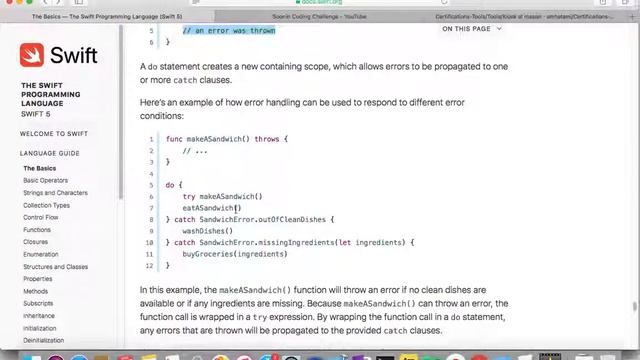Image resolution: width=640 pixels, height=360 pixels.
Task: Open THE SWIFT PROGRAMMING LANGUAGE sidebar heading
Action: 51,94
